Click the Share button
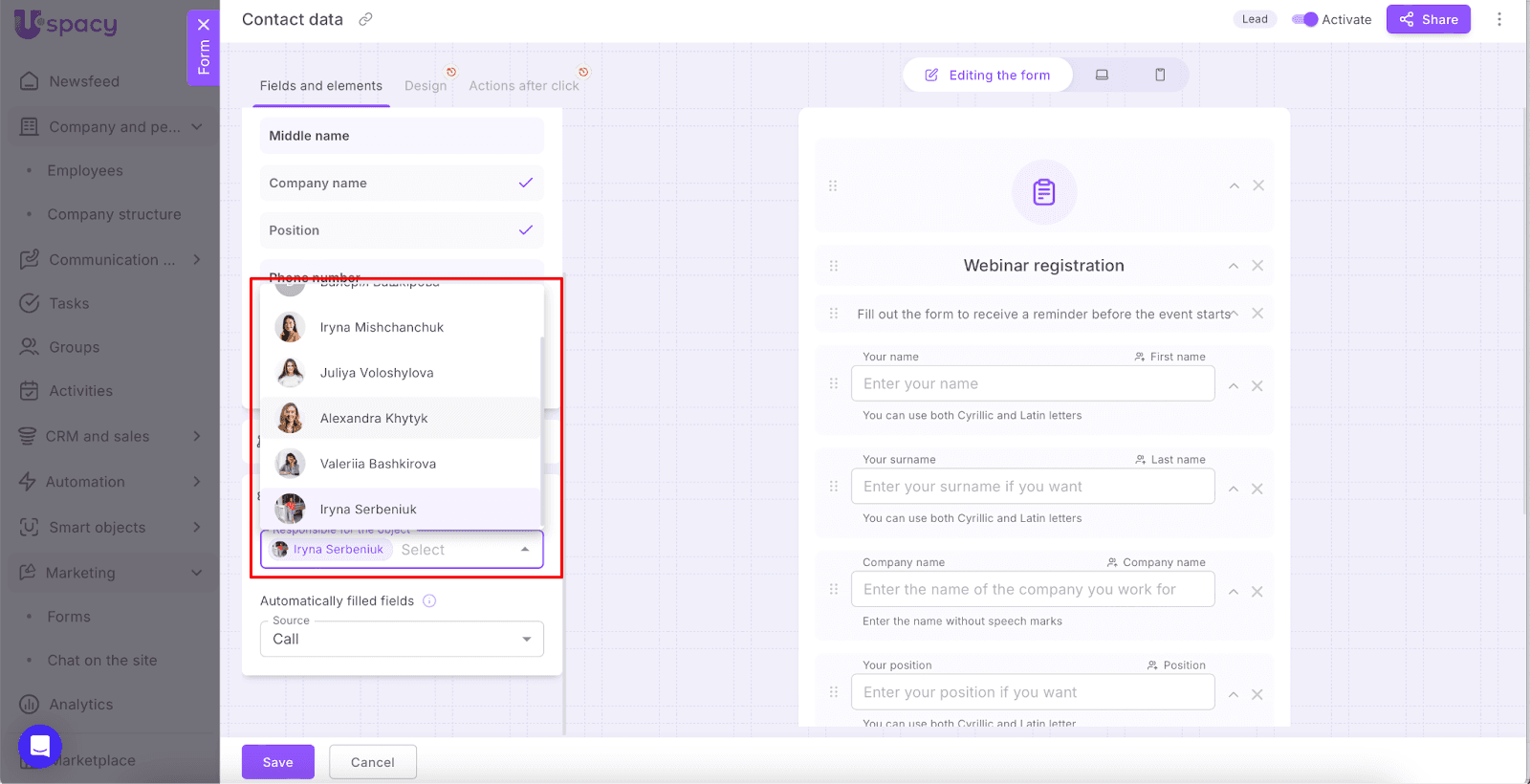The image size is (1530, 784). click(1429, 19)
